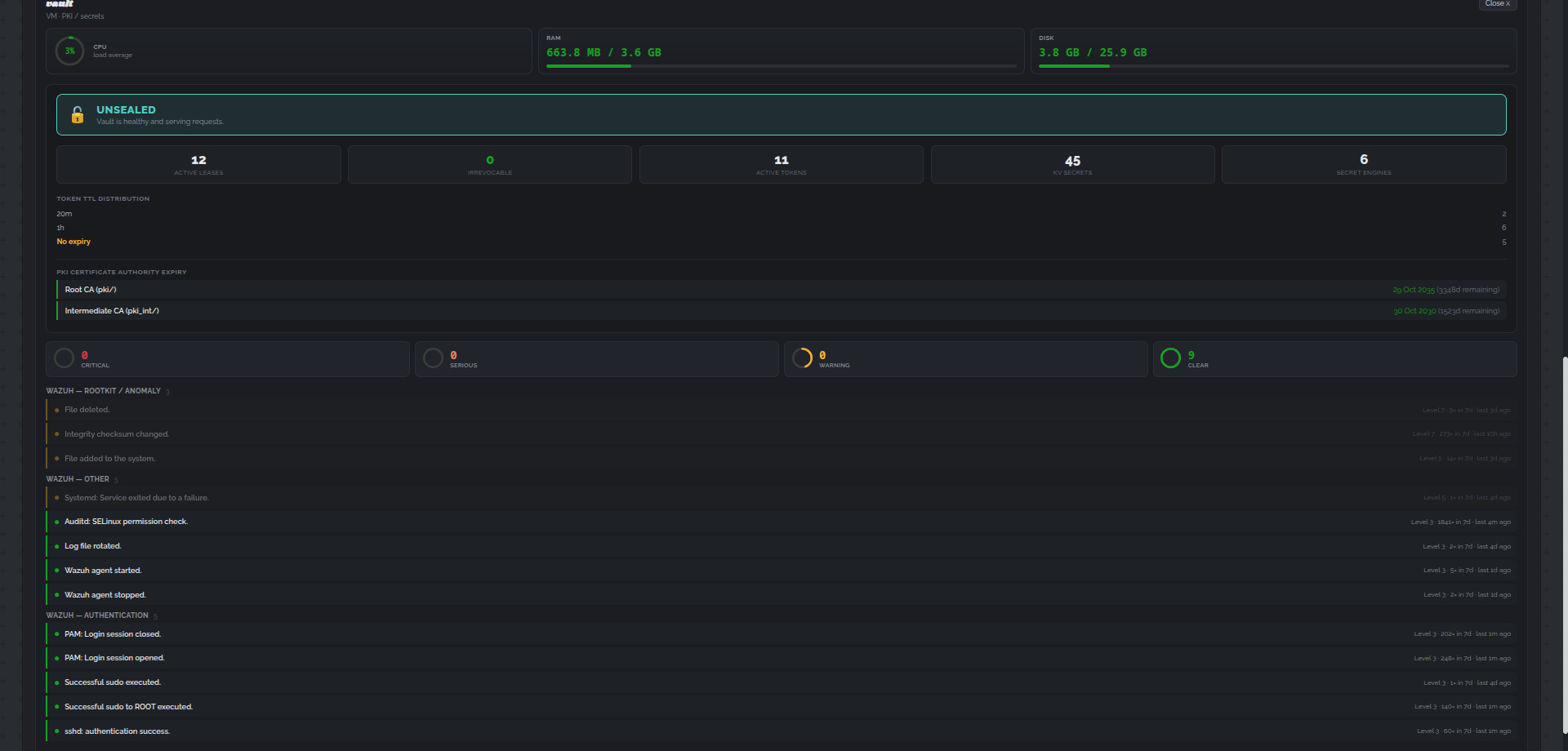Screen dimensions: 1568x751
Task: Click the Disk usage progress bar
Action: pyautogui.click(x=1274, y=66)
